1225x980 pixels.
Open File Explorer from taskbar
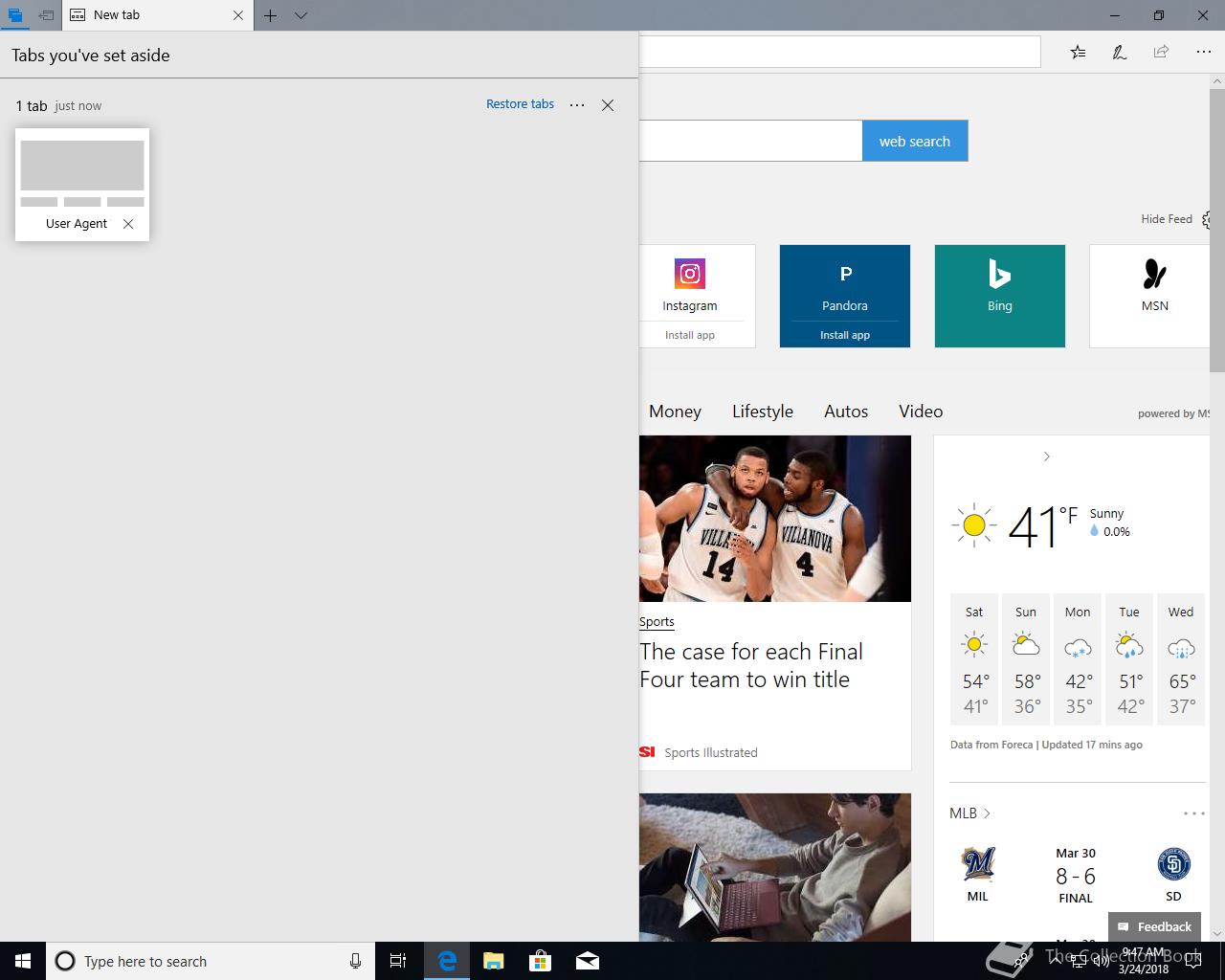[x=494, y=961]
